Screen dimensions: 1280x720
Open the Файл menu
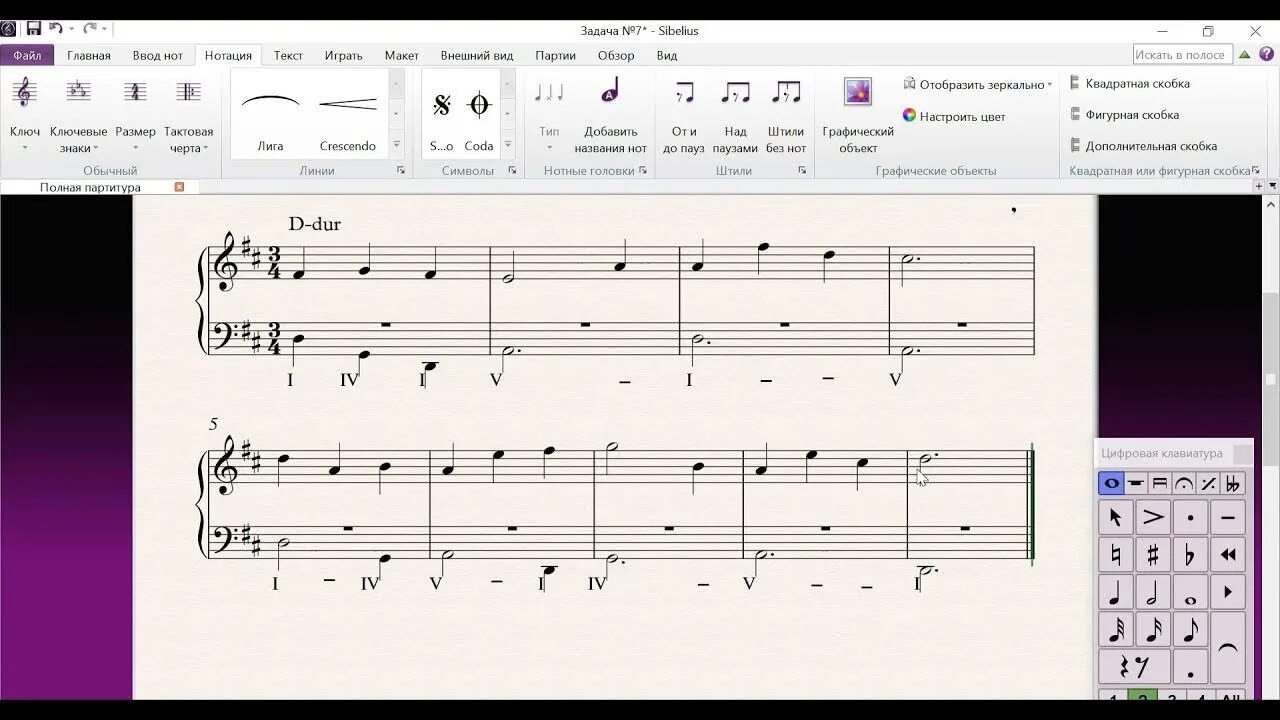pyautogui.click(x=27, y=55)
